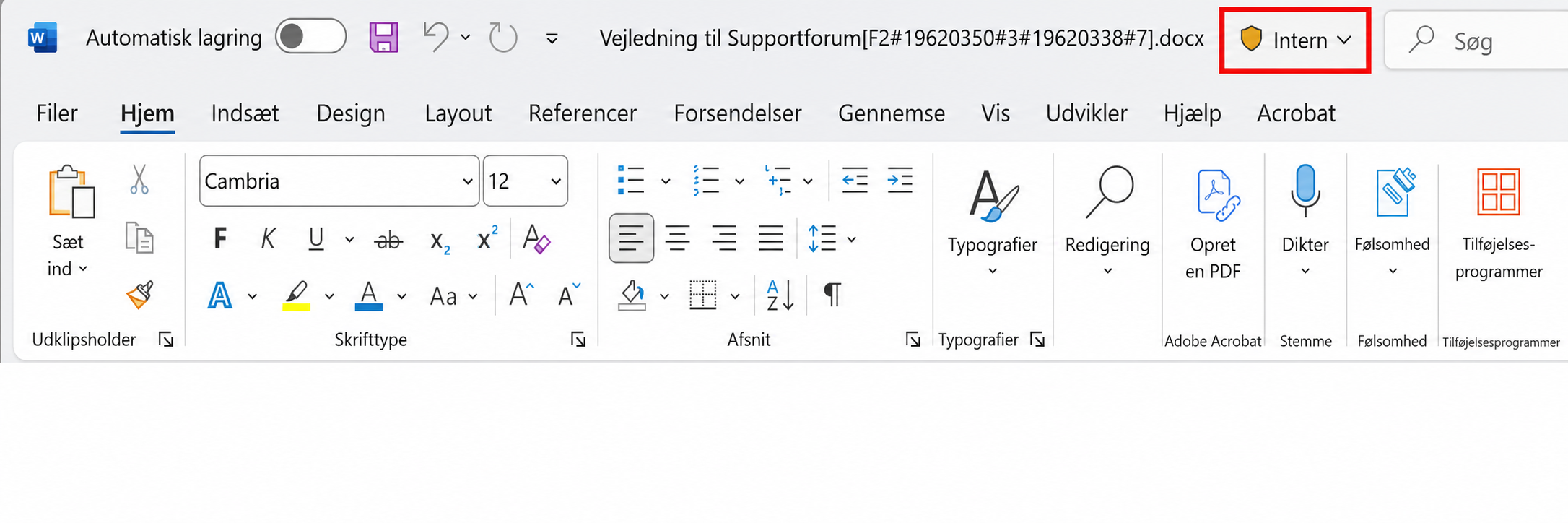This screenshot has height=523, width=1568.
Task: Increase indent with the indent icon
Action: [900, 181]
